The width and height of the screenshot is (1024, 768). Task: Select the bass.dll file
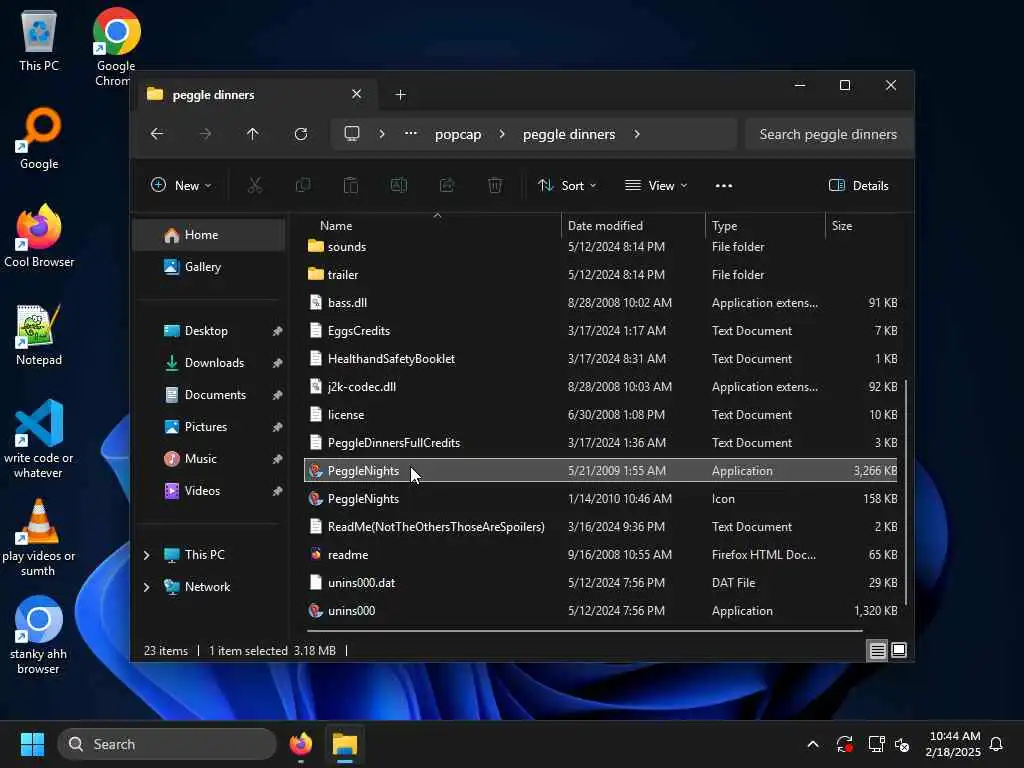601,302
